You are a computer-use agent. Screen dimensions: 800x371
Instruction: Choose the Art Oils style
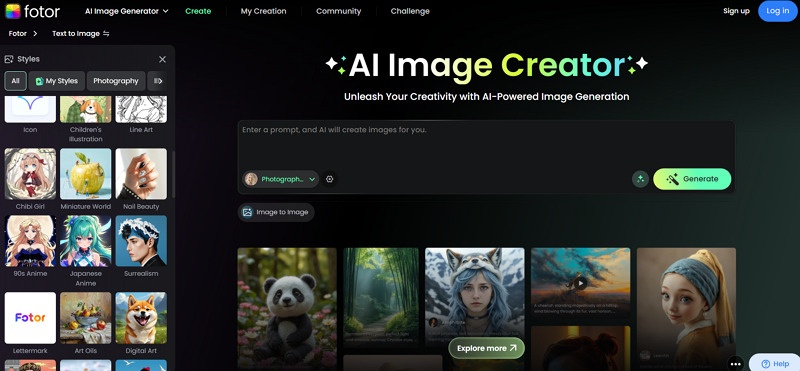(86, 317)
